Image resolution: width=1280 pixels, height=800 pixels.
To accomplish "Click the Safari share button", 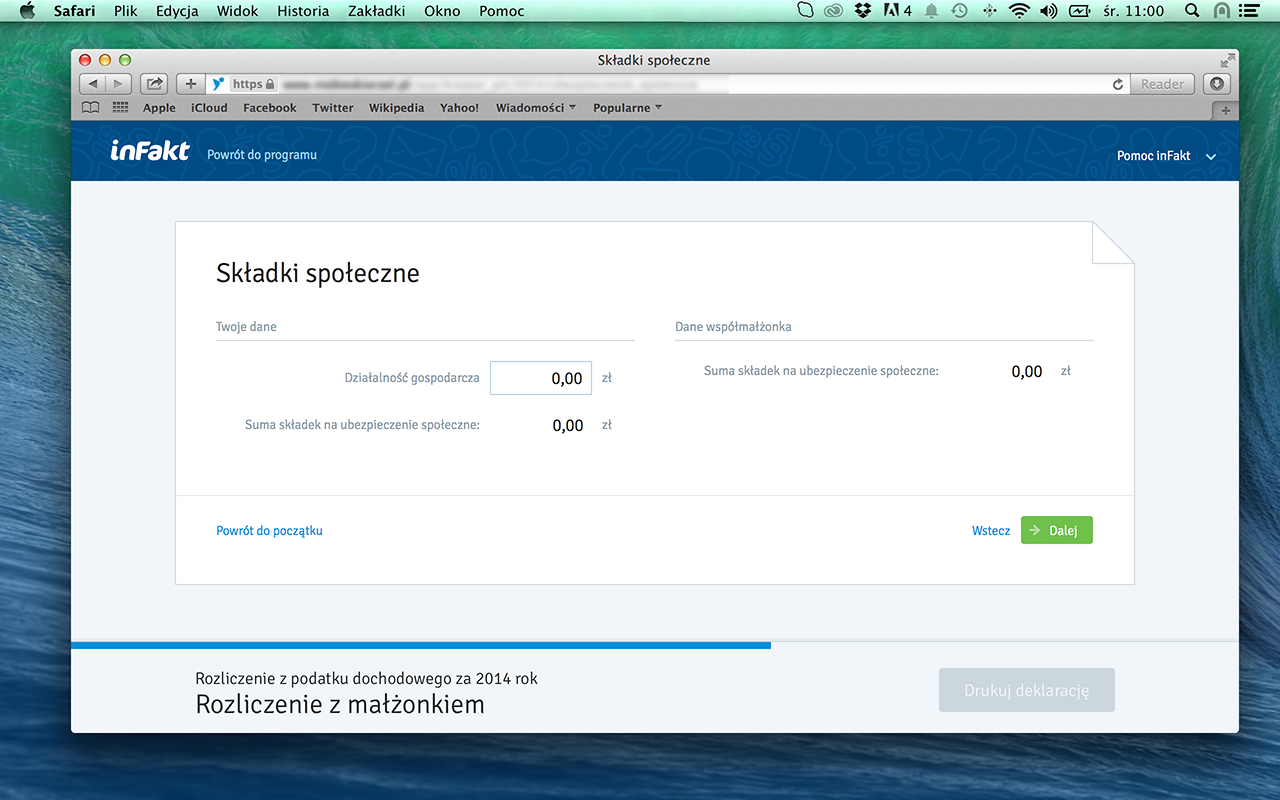I will 154,84.
